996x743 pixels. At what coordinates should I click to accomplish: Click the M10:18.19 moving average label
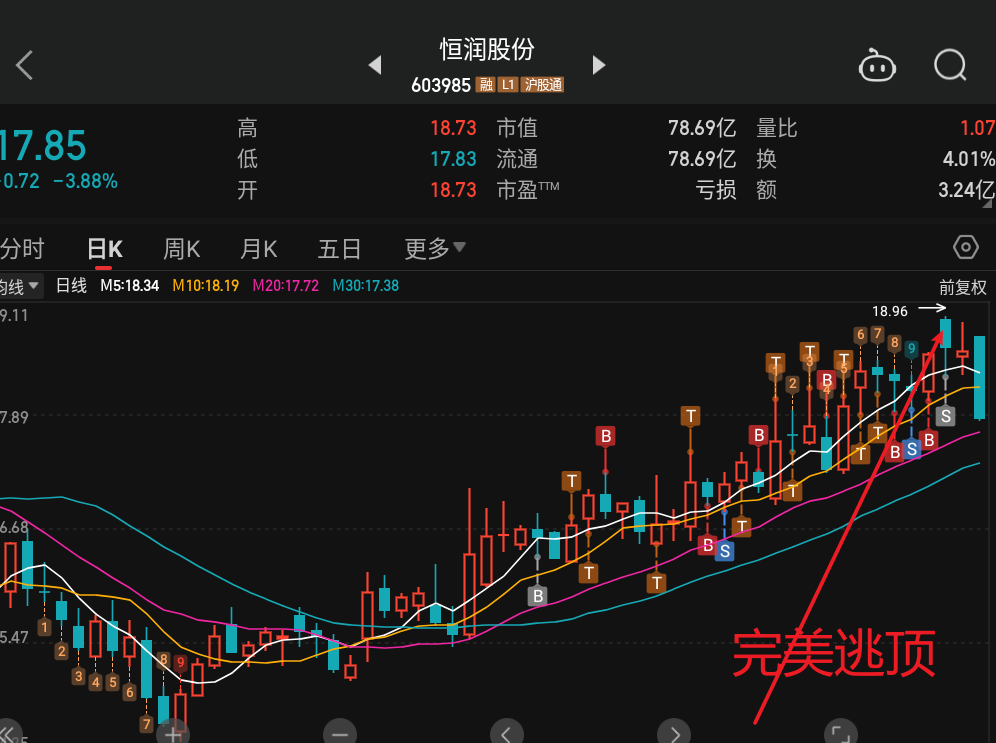pyautogui.click(x=206, y=286)
